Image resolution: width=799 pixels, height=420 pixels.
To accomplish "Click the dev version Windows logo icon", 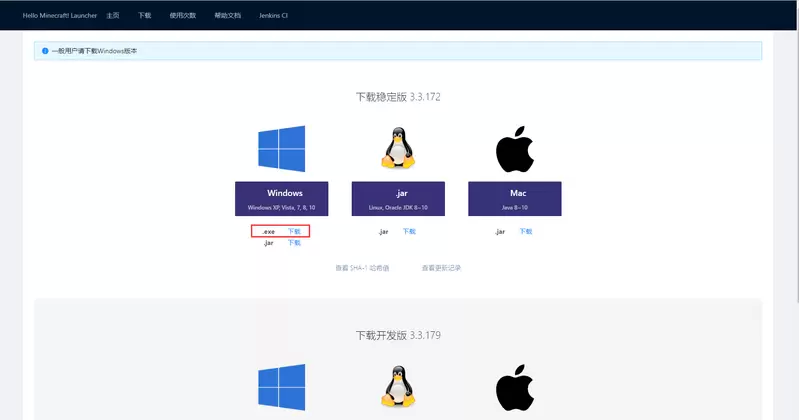I will pos(282,387).
